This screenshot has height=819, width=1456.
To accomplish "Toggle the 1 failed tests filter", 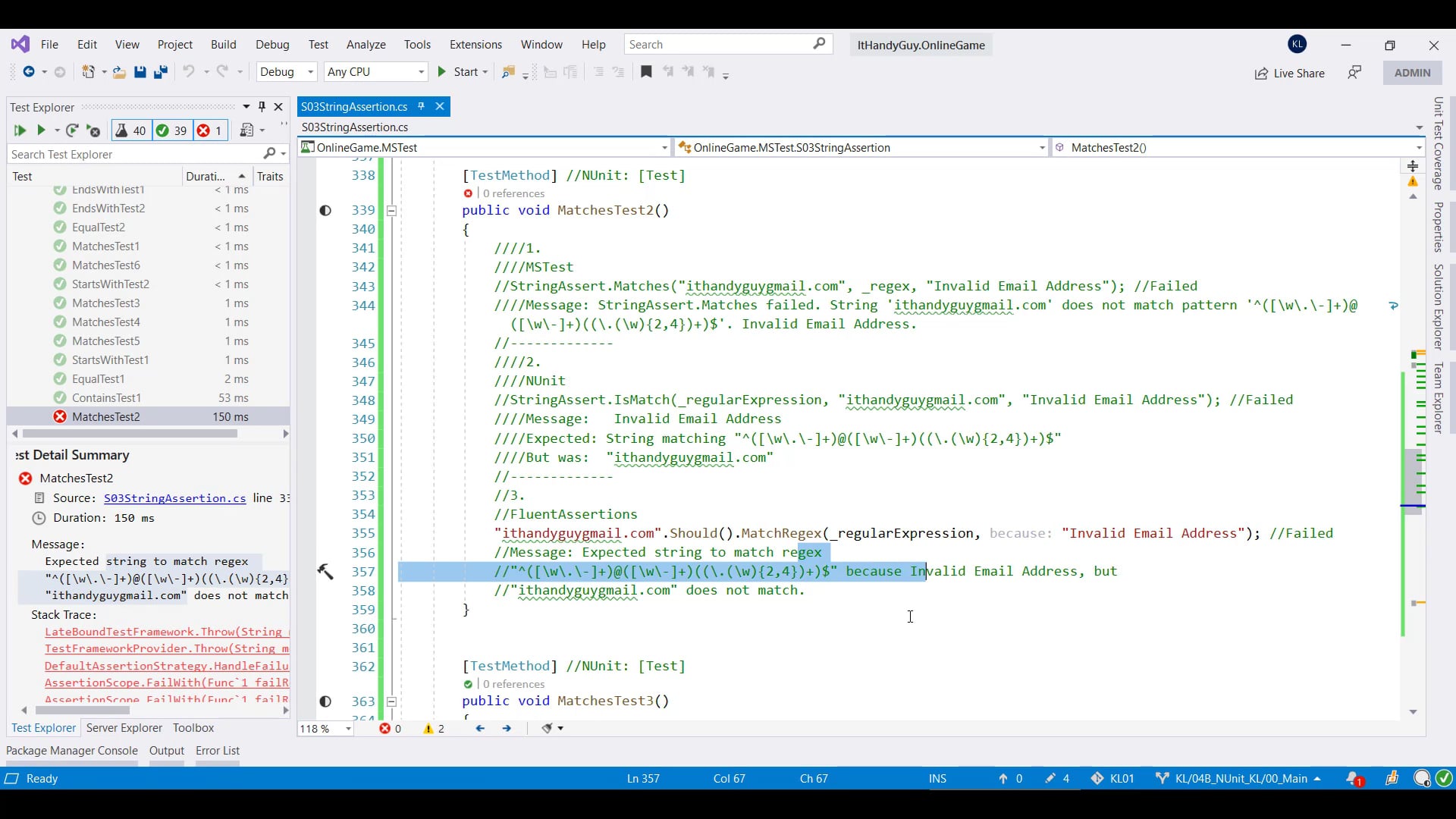I will (x=210, y=130).
